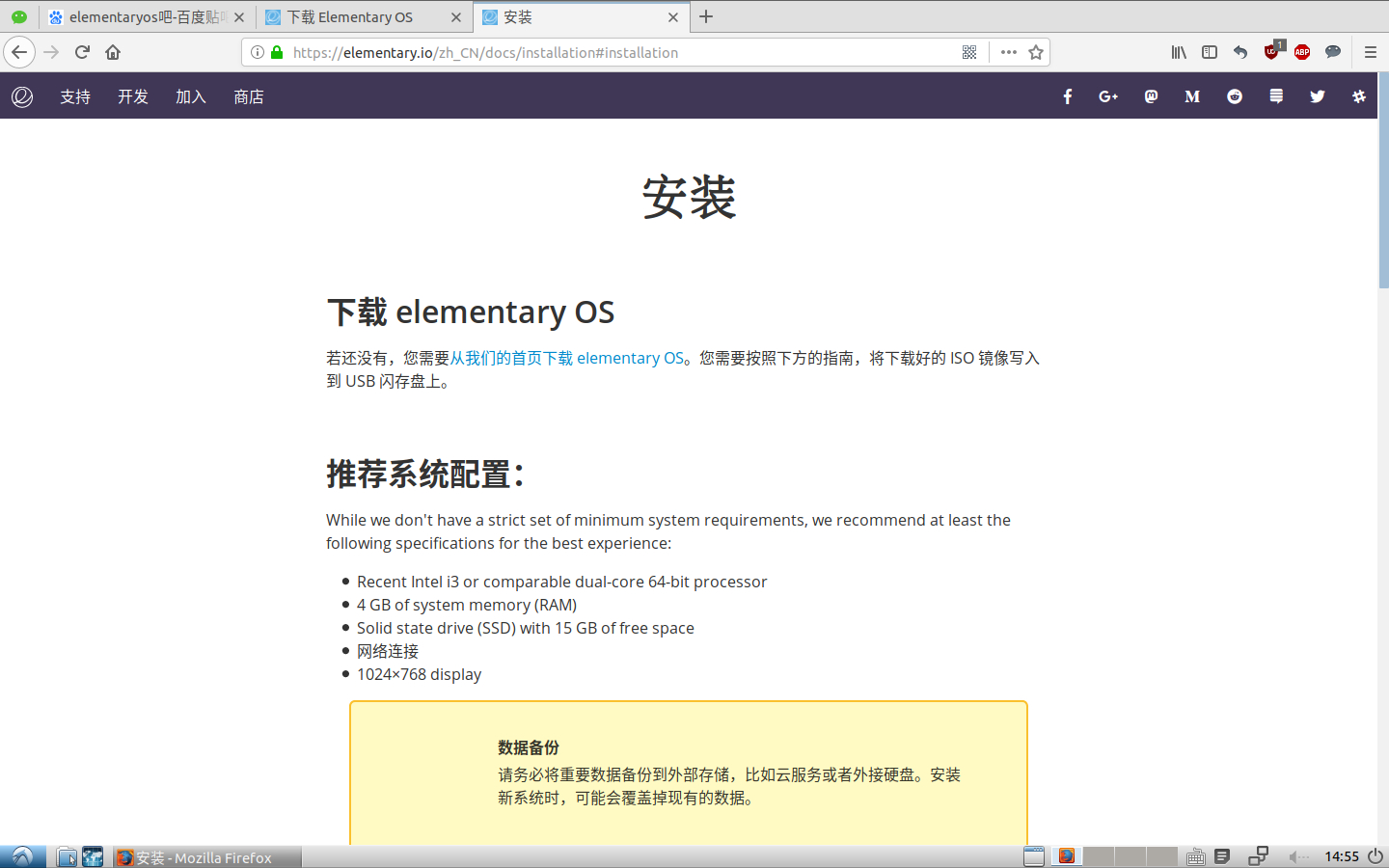The height and width of the screenshot is (868, 1389).
Task: Visit elementary's Google+ page
Action: point(1108,96)
